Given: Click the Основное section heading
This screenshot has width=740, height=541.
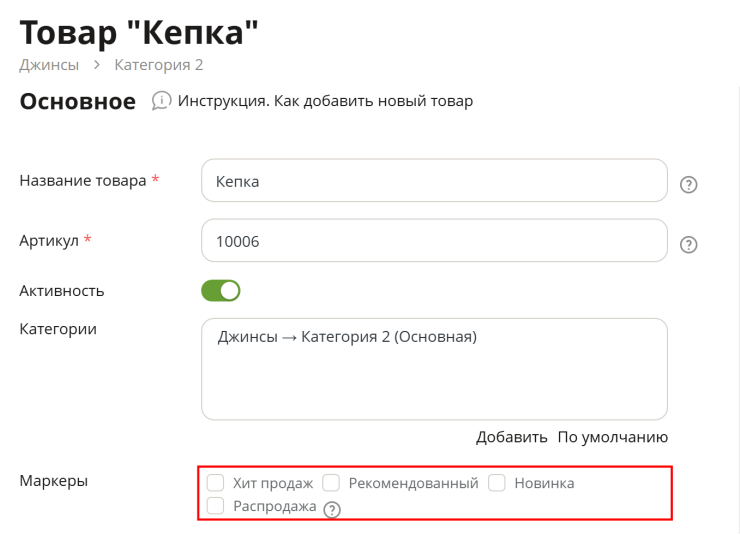Looking at the screenshot, I should point(78,101).
